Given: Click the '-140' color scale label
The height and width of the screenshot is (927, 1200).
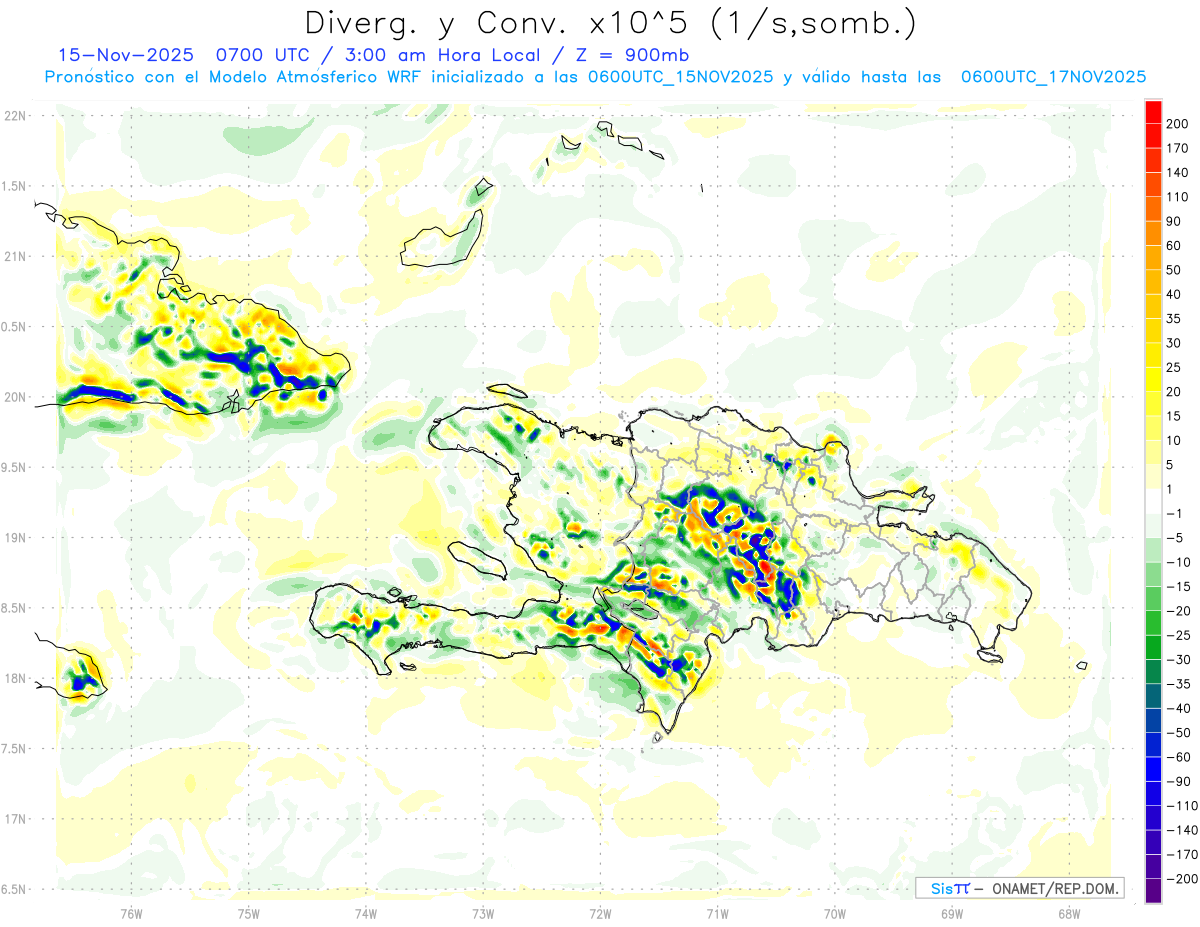Looking at the screenshot, I should [x=1180, y=831].
